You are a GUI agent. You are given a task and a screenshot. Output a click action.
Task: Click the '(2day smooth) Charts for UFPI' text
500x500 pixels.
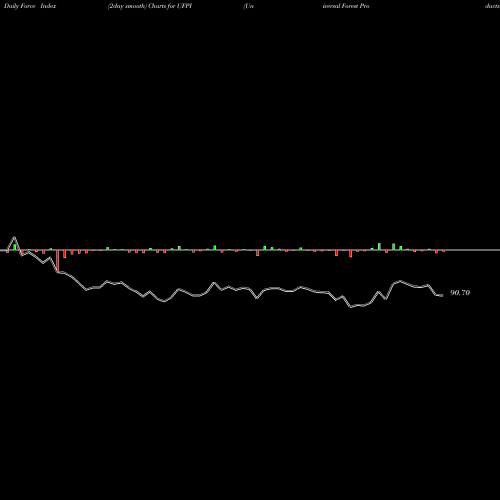click(150, 6)
